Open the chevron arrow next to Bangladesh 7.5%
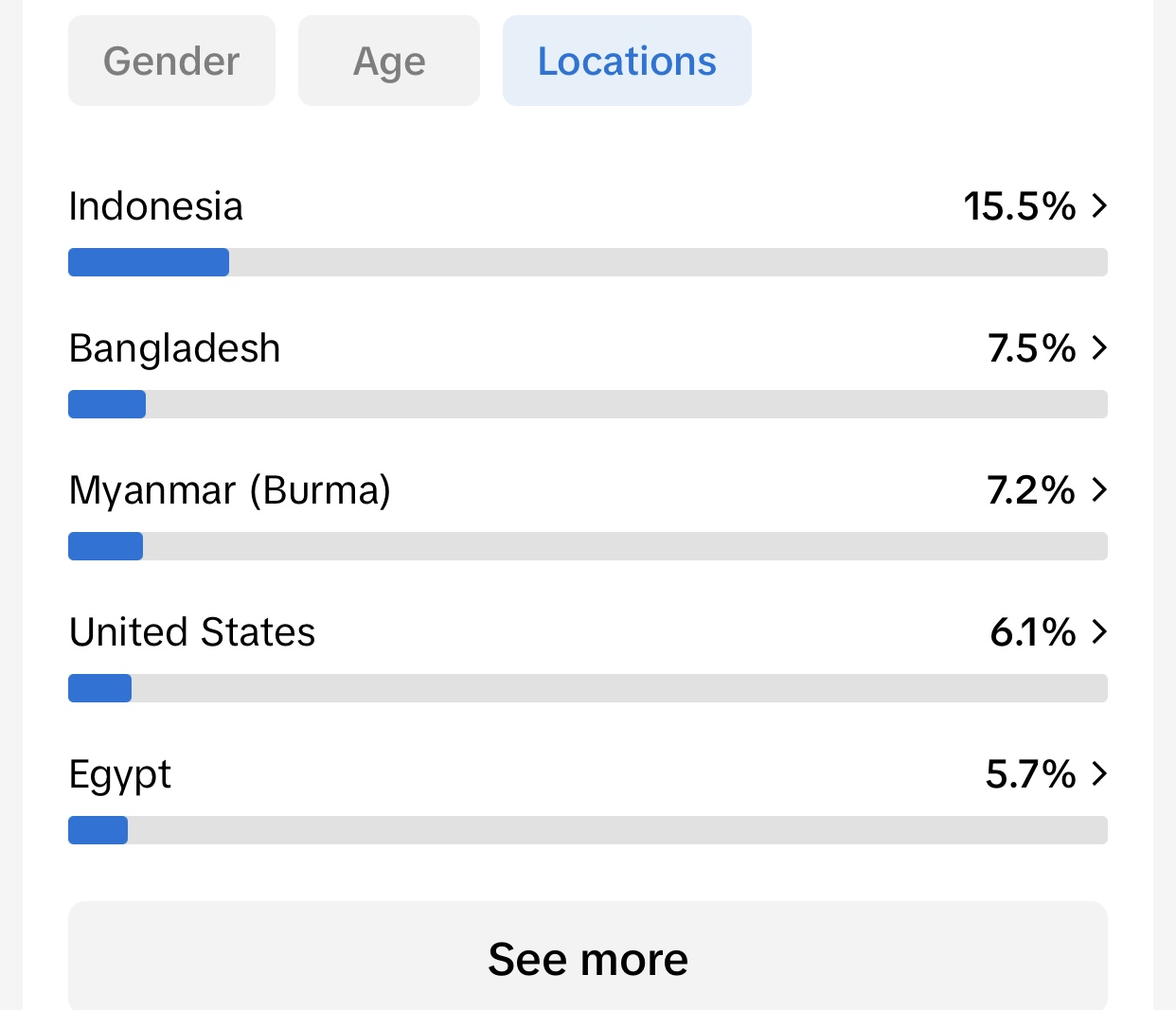Viewport: 1176px width, 1010px height. pyautogui.click(x=1099, y=347)
